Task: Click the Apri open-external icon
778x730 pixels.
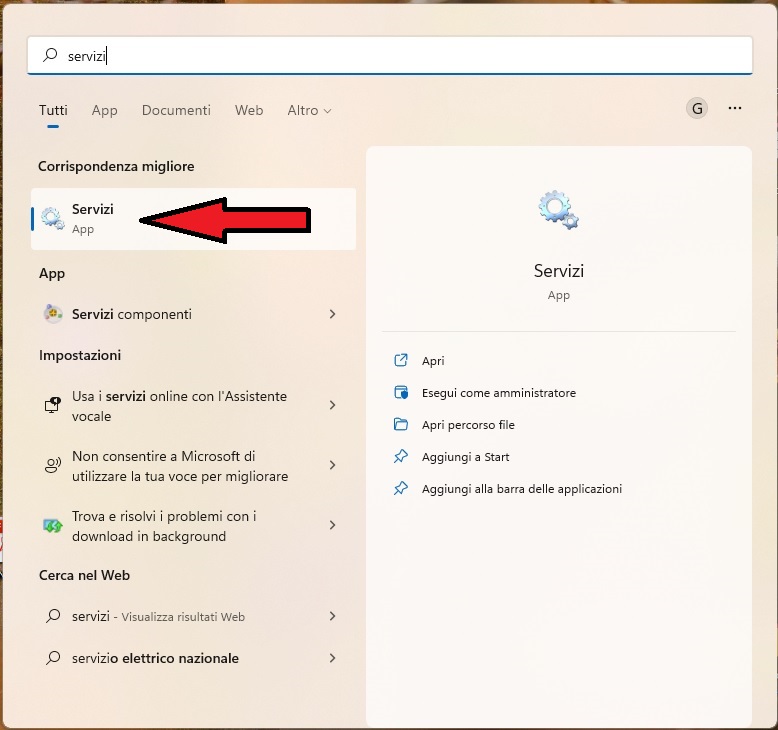Action: pyautogui.click(x=401, y=360)
